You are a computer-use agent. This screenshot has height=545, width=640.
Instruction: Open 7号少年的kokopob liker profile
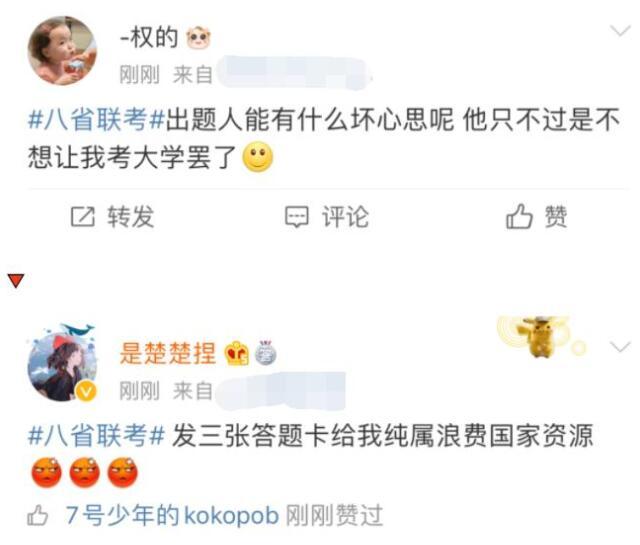pos(173,515)
